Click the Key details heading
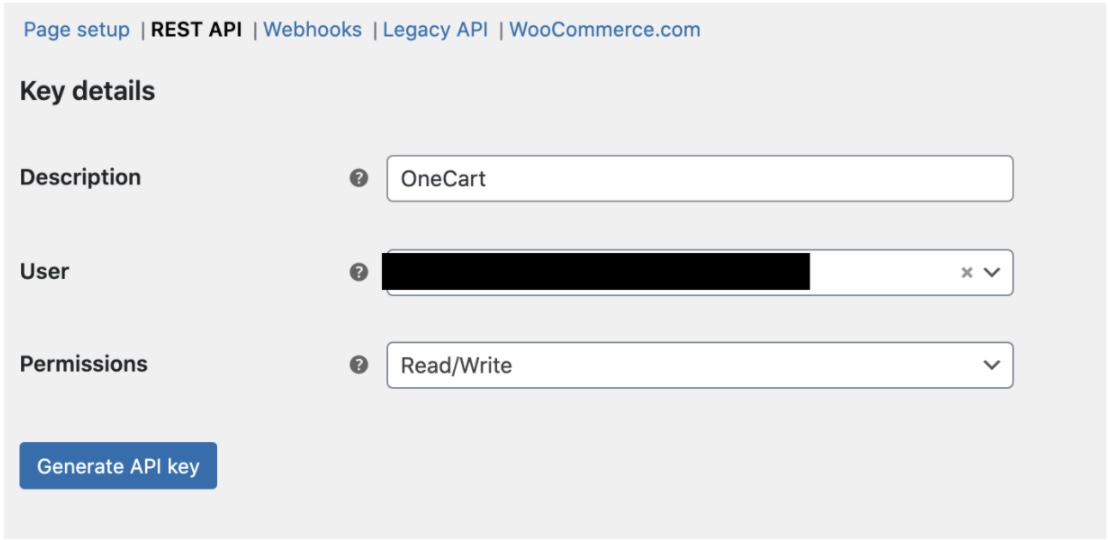Image resolution: width=1108 pixels, height=540 pixels. coord(87,92)
